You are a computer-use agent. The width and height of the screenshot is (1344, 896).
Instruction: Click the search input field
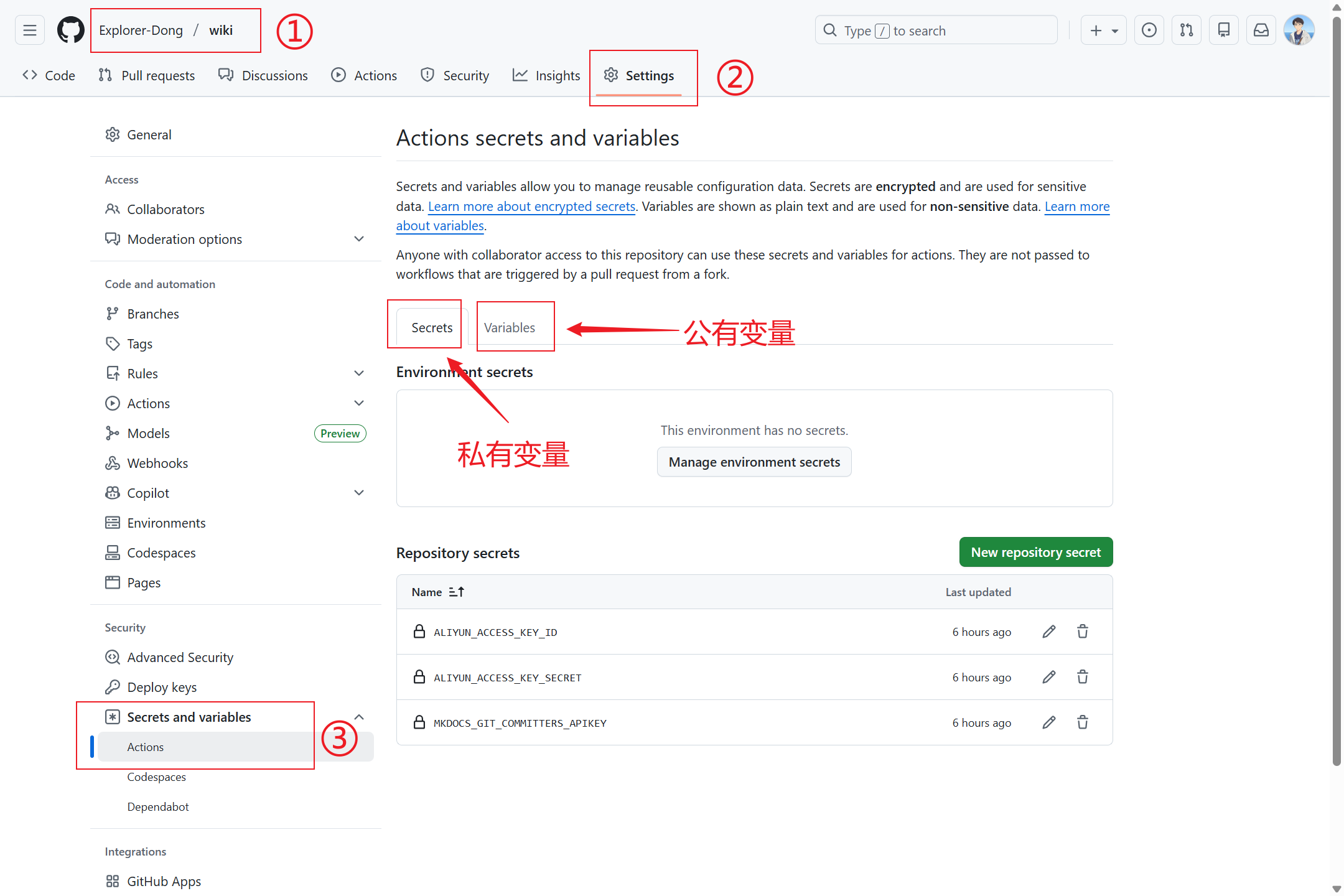[936, 30]
